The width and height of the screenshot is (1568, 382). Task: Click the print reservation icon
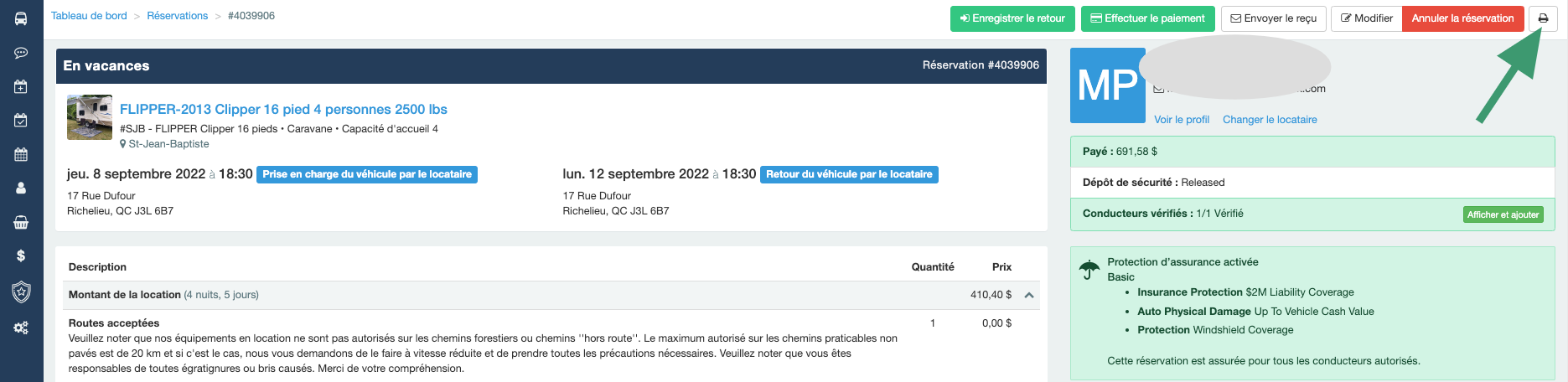1543,18
